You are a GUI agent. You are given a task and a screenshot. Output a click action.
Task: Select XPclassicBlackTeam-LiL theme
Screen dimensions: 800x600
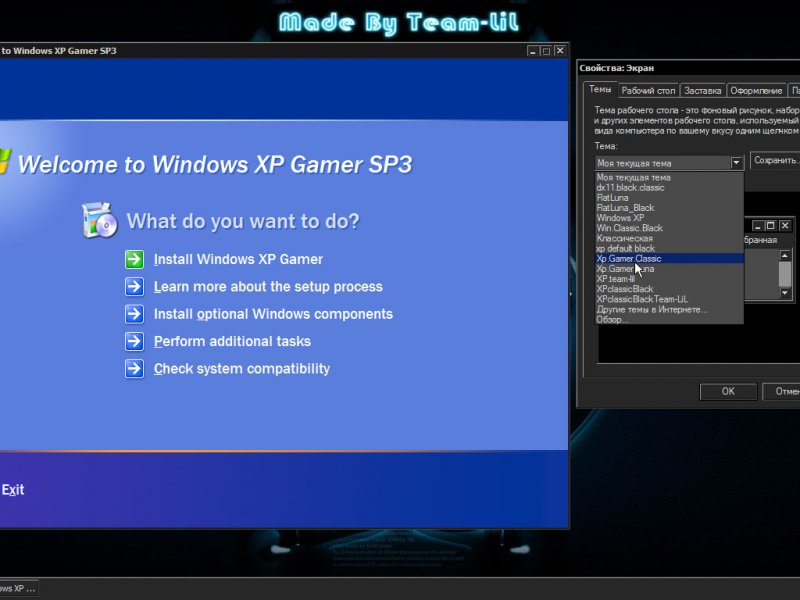click(x=669, y=299)
